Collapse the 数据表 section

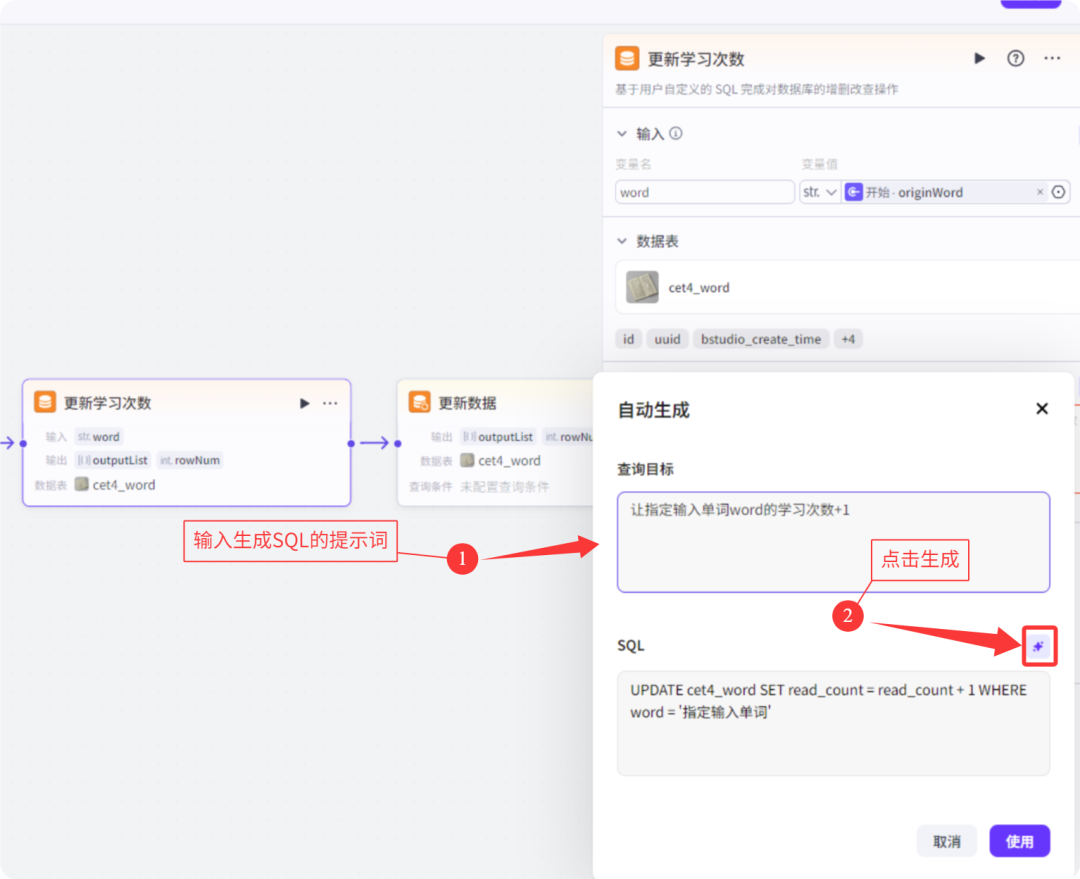621,241
